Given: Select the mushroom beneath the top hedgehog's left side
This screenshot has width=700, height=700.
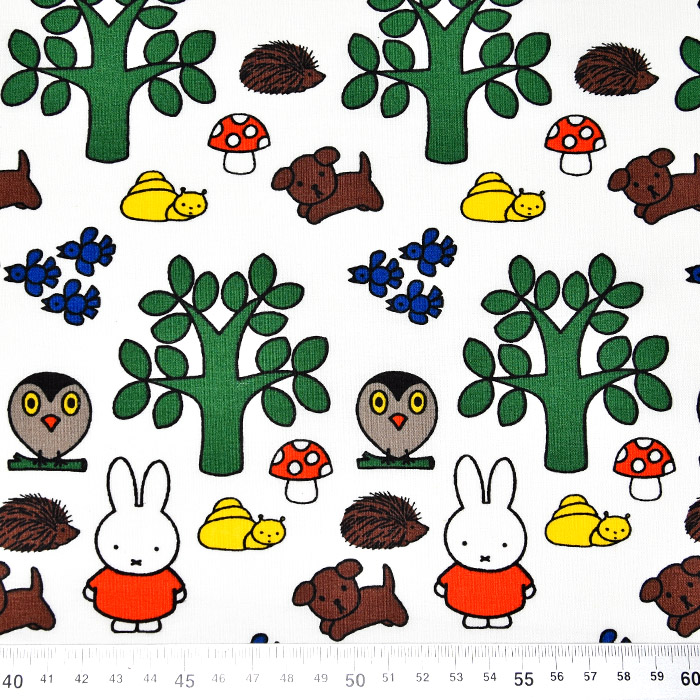Looking at the screenshot, I should coord(239,142).
